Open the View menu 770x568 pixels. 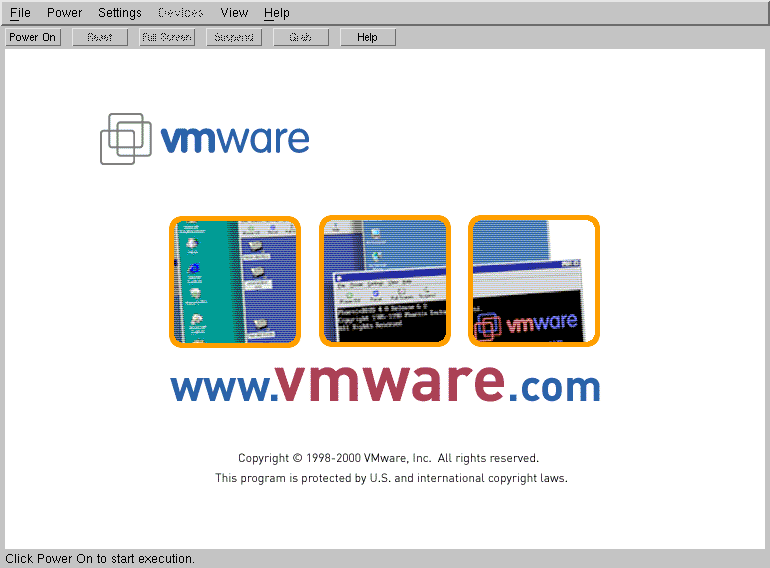pos(234,13)
